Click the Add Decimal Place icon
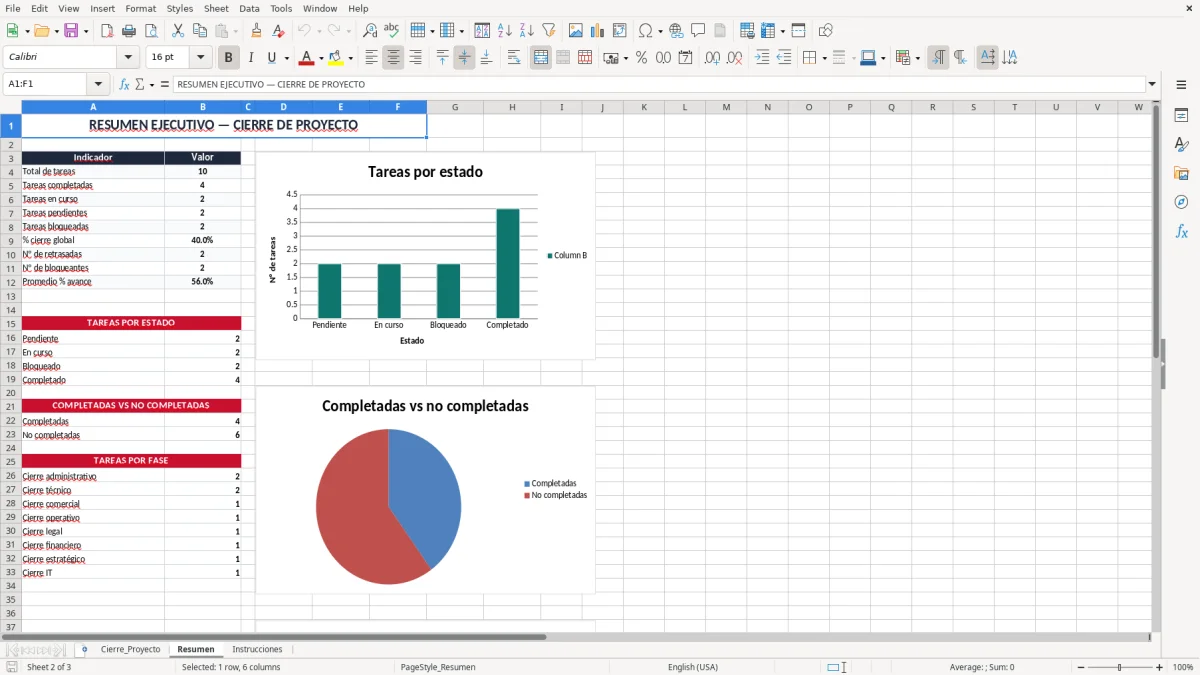Image resolution: width=1200 pixels, height=675 pixels. tap(712, 58)
